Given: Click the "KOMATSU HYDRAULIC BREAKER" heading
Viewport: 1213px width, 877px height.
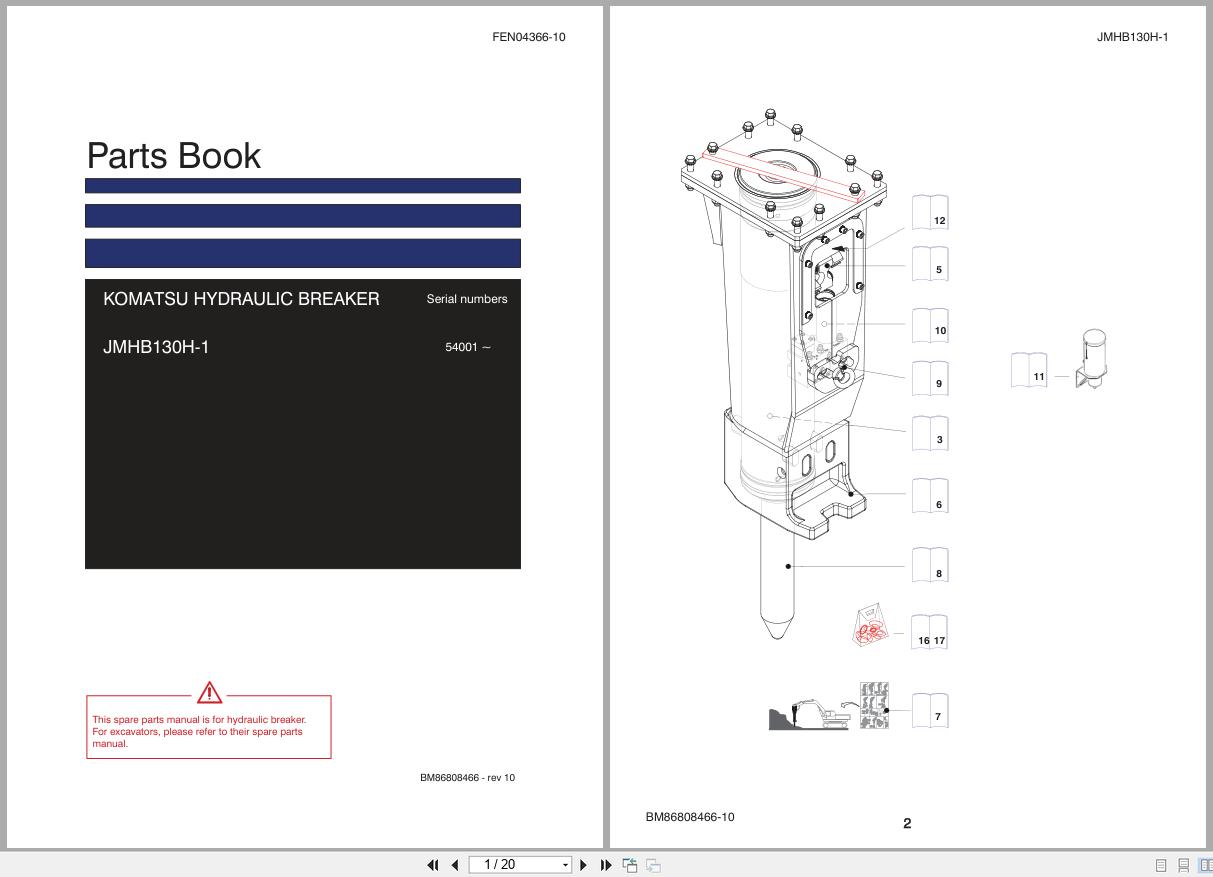Looking at the screenshot, I should coord(241,299).
